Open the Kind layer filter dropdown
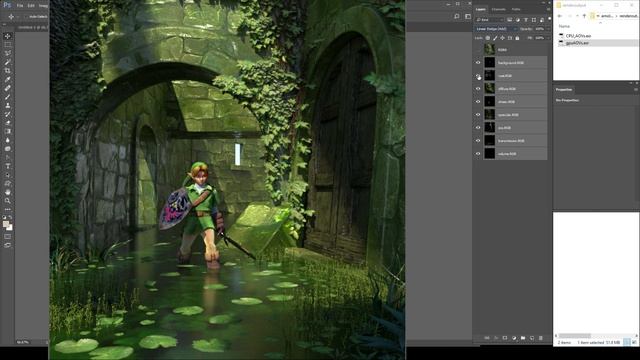The height and width of the screenshot is (360, 640). (490, 20)
